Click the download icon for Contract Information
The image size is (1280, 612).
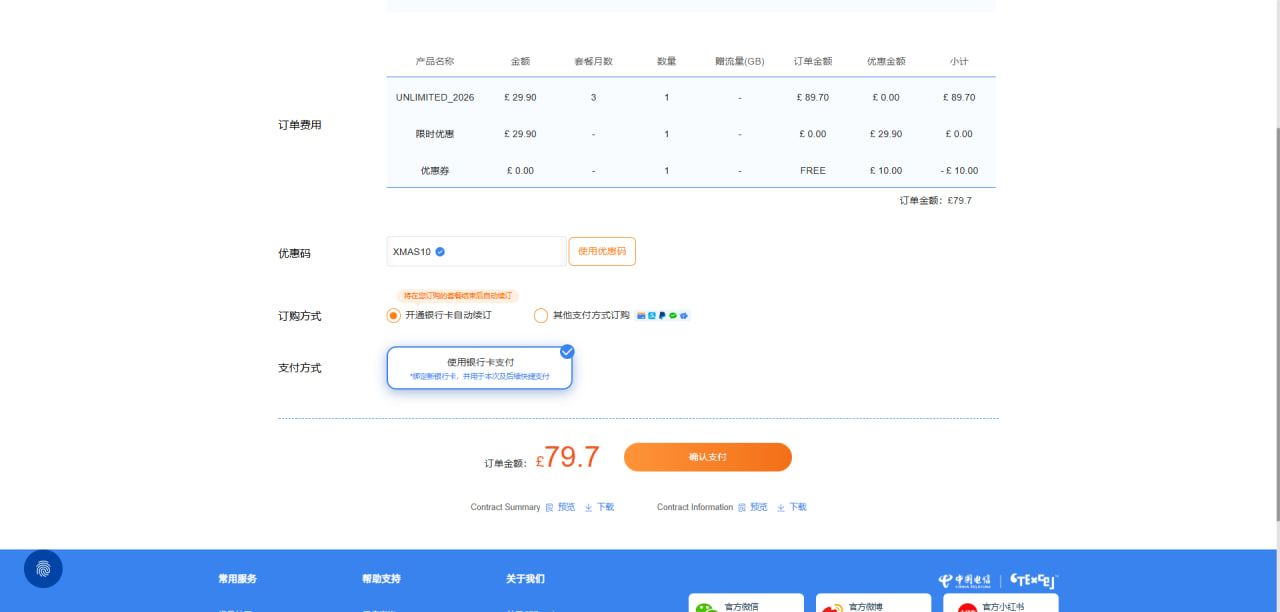click(781, 508)
